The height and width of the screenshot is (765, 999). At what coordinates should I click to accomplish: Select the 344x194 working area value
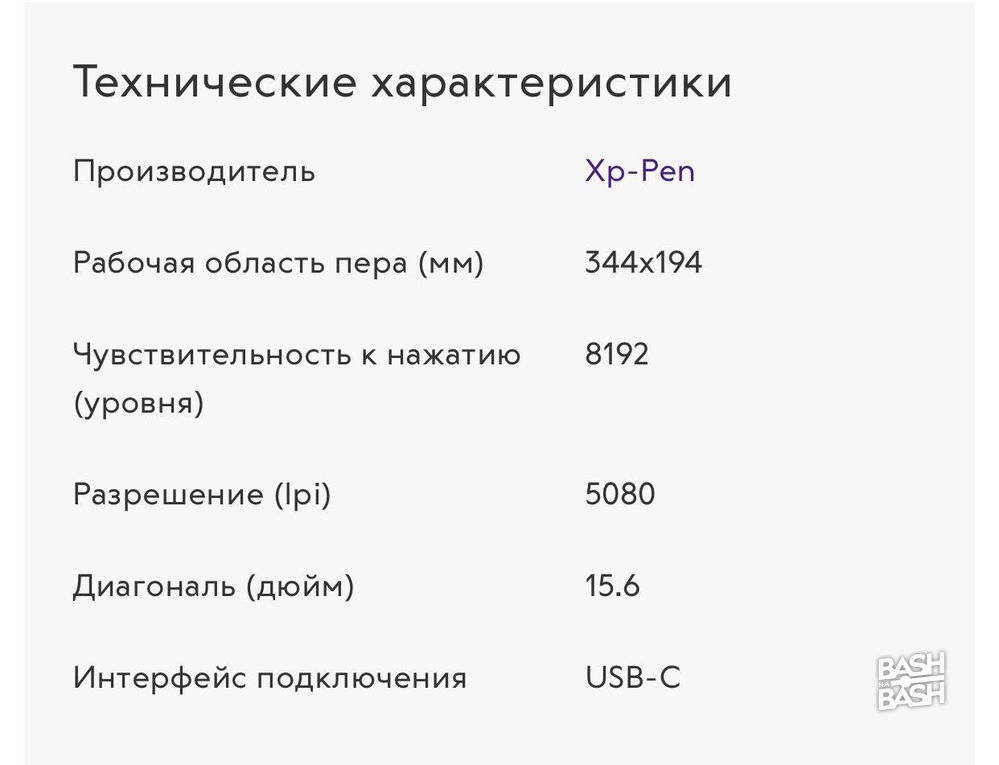(x=643, y=262)
